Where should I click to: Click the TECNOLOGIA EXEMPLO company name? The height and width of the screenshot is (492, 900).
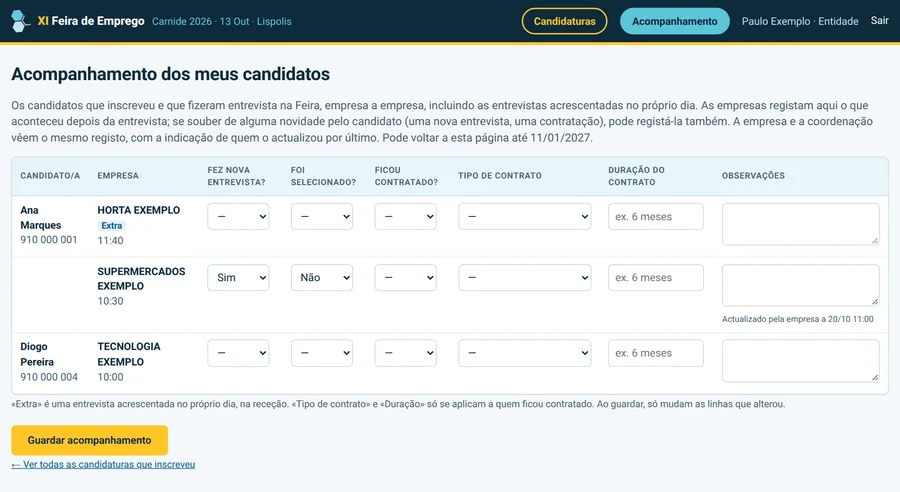pos(129,354)
